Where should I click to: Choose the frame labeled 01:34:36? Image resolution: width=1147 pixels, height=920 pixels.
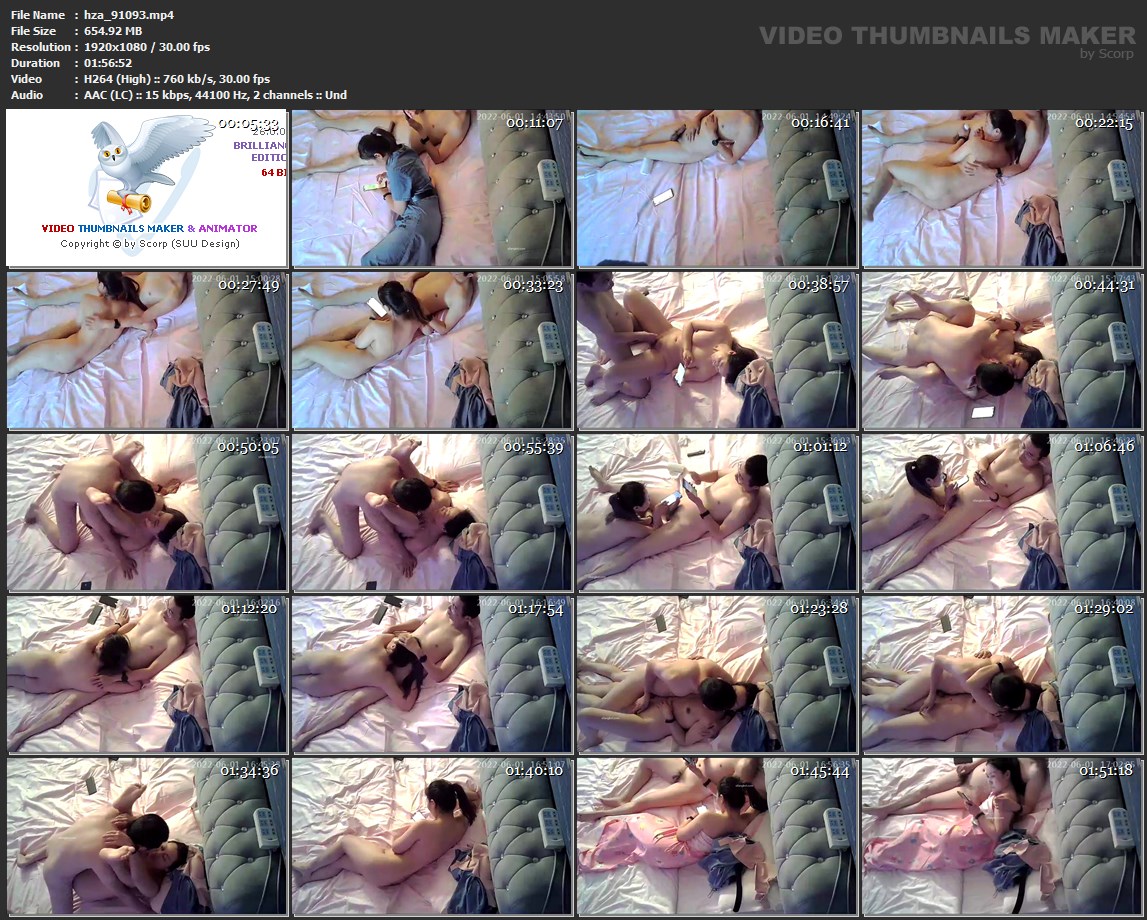[x=147, y=837]
